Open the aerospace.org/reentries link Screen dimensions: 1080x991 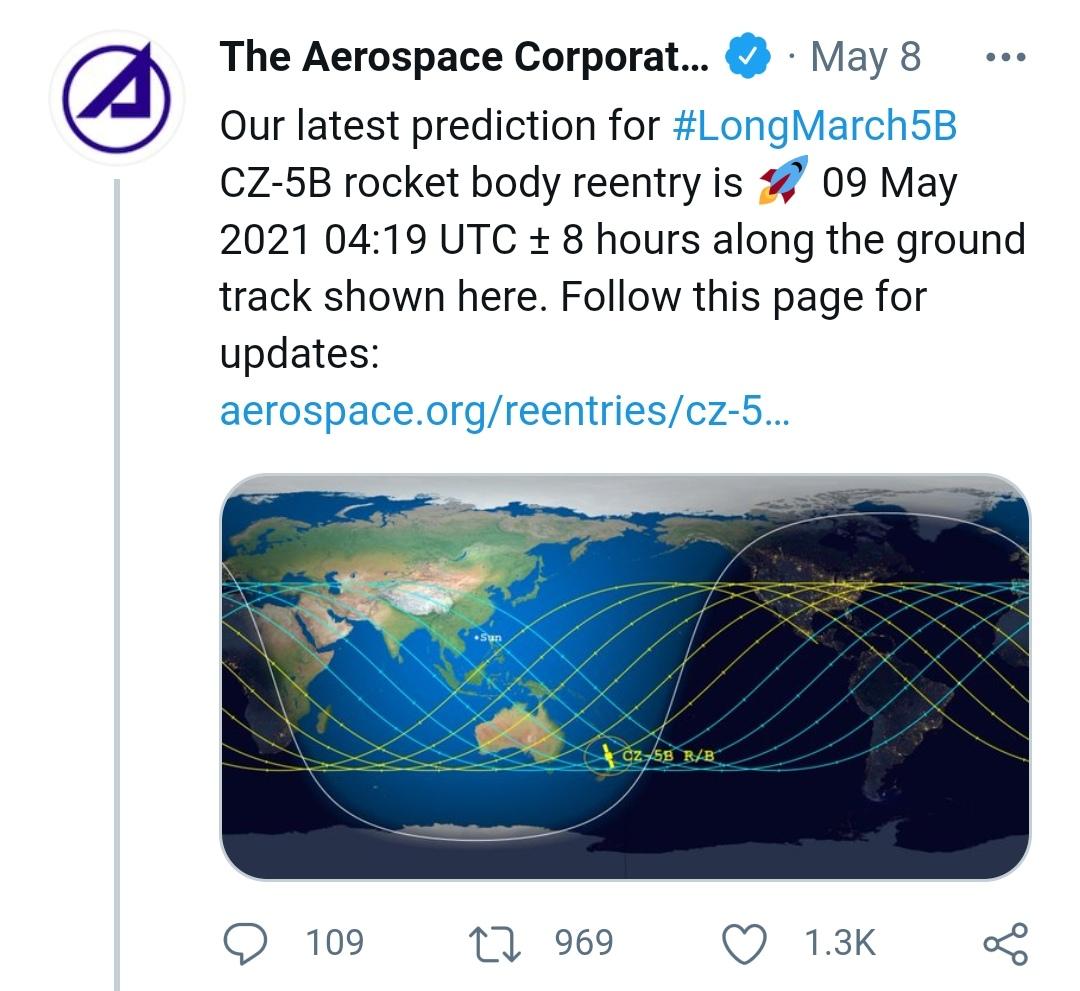pyautogui.click(x=505, y=411)
